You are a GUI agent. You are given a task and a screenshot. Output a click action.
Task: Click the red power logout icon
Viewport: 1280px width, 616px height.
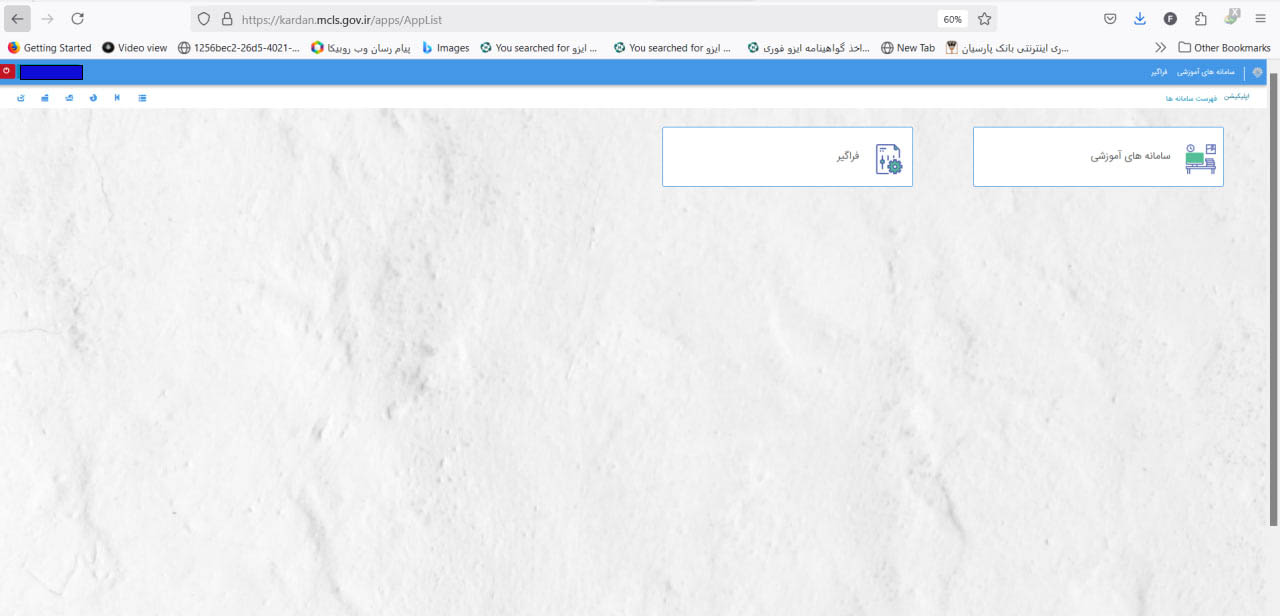(7, 71)
